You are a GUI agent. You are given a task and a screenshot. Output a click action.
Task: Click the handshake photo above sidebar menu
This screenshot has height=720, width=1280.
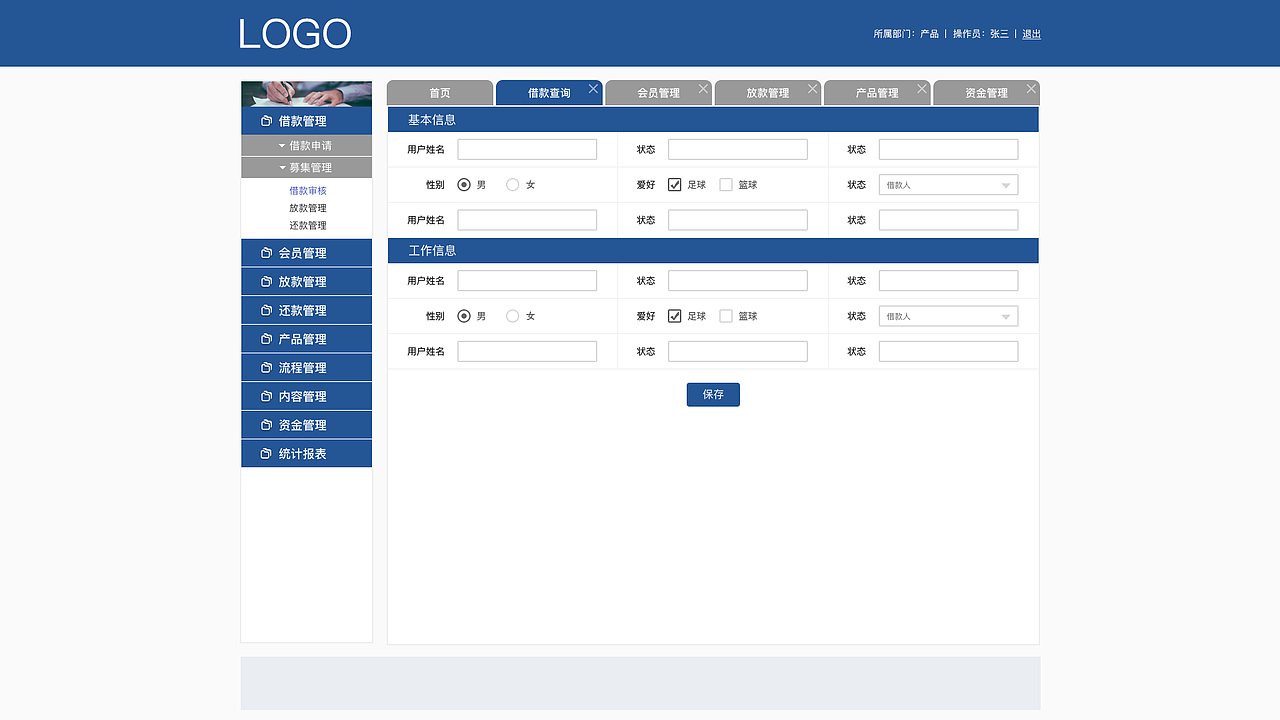click(306, 94)
